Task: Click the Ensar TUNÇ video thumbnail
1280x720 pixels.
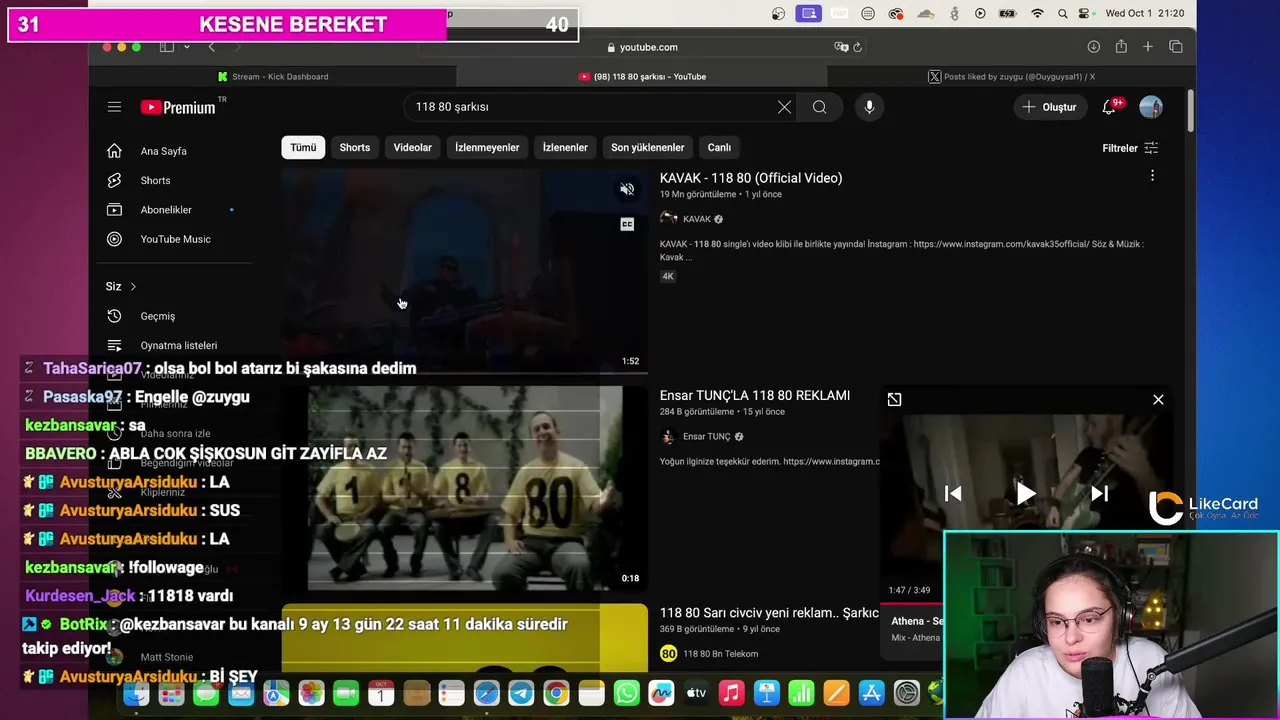Action: [x=465, y=488]
